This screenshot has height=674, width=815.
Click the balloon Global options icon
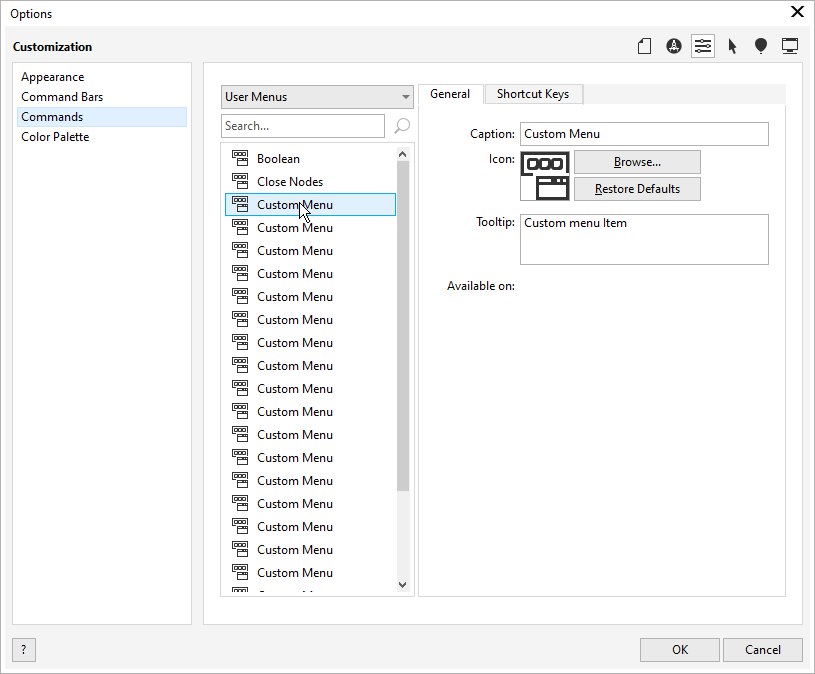tap(761, 46)
